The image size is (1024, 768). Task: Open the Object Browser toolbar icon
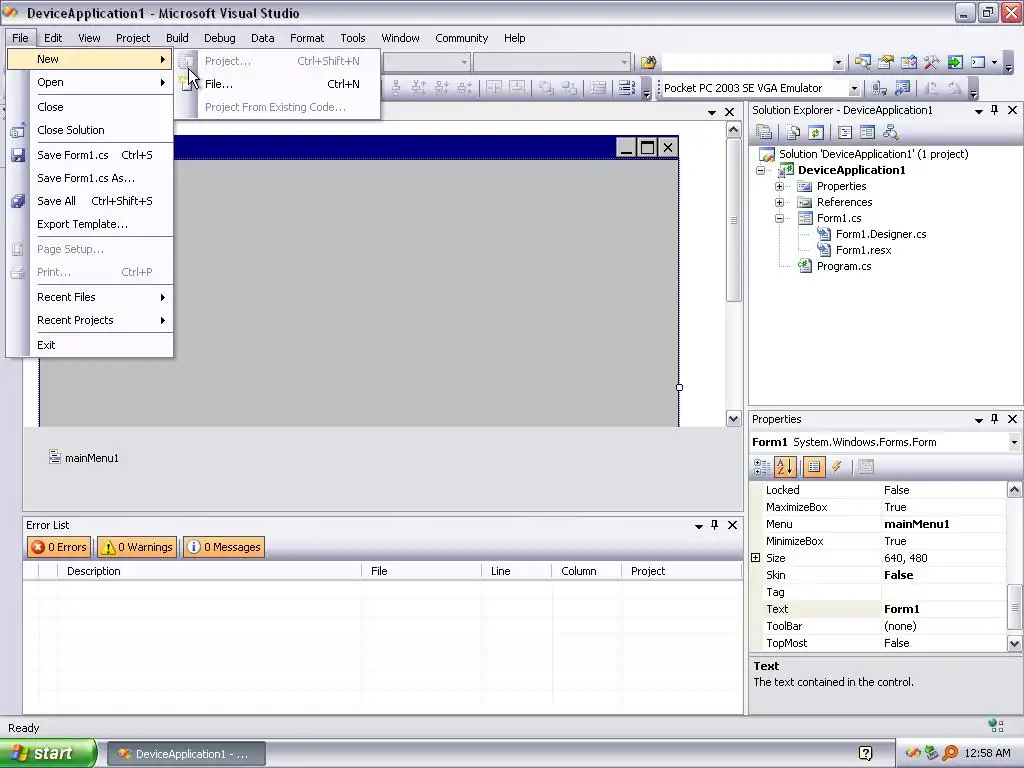[x=908, y=62]
